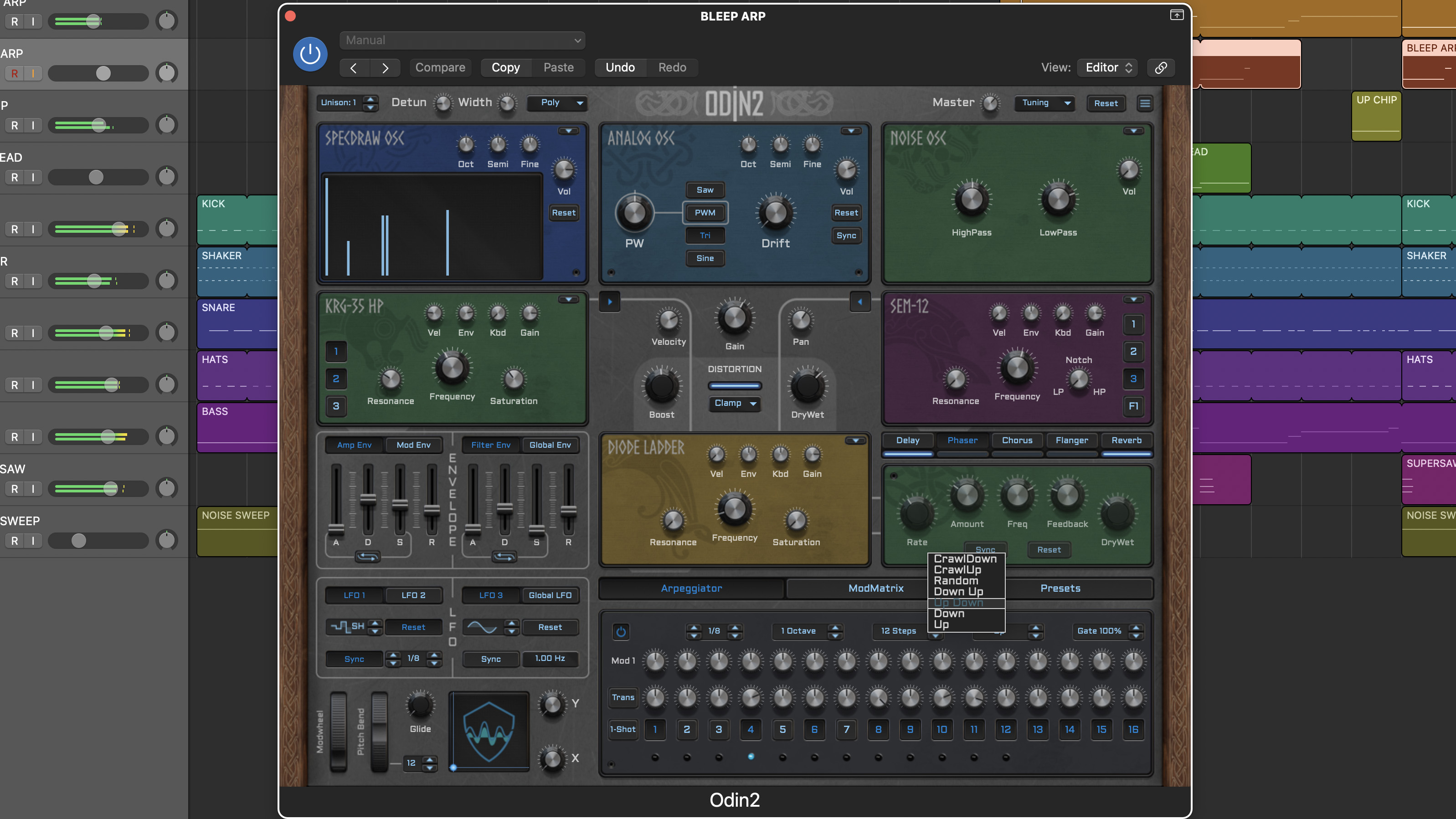Click the Glide knob
The height and width of the screenshot is (819, 1456).
pos(420,705)
